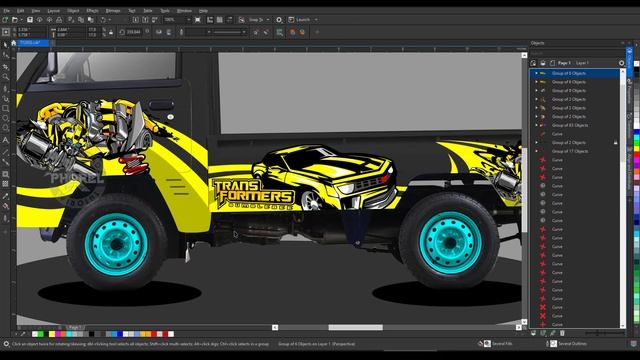Select the Interactive Fill tool
640x360 pixels.
point(5,207)
